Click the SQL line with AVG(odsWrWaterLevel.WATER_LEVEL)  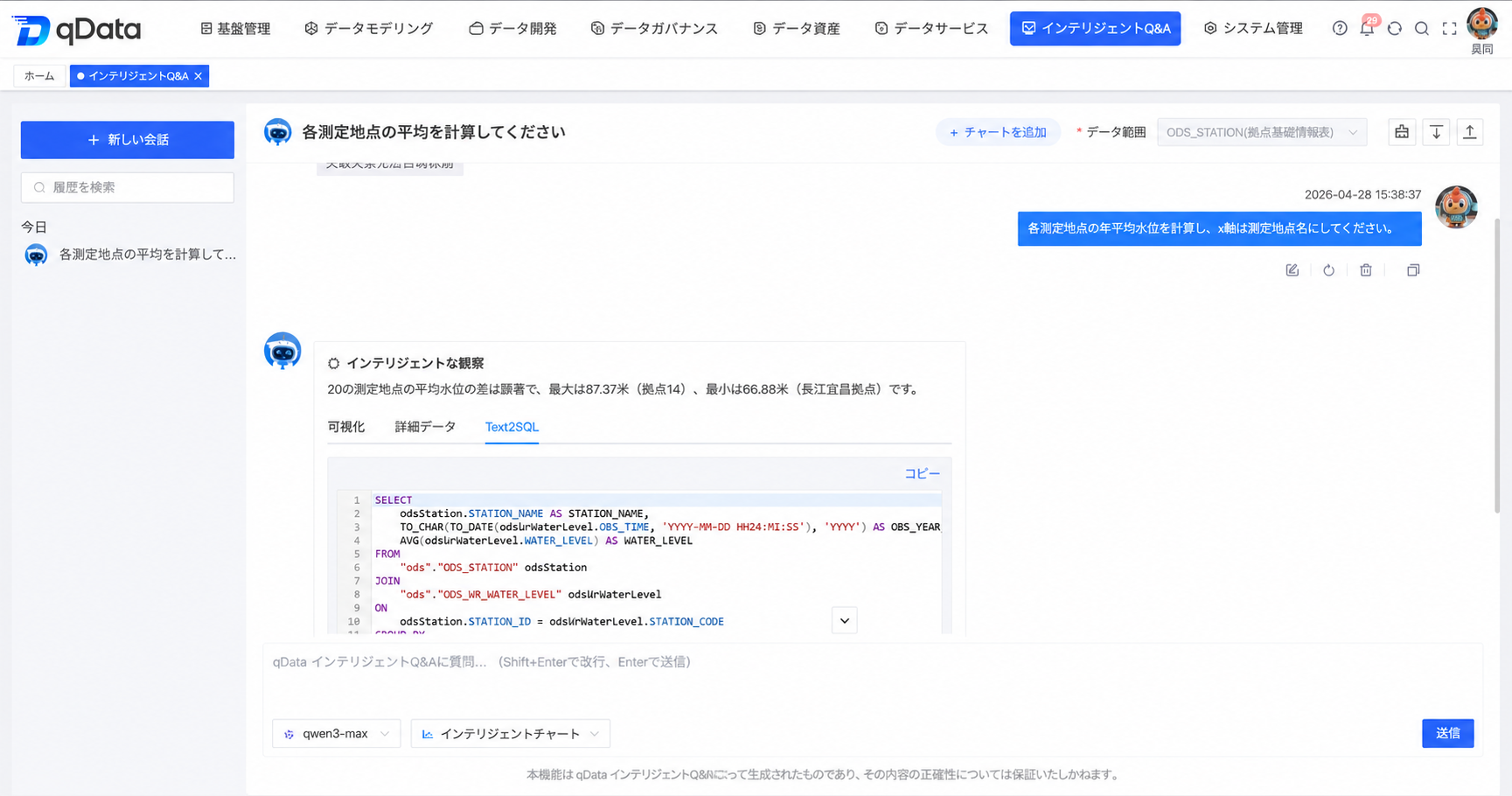tap(546, 541)
